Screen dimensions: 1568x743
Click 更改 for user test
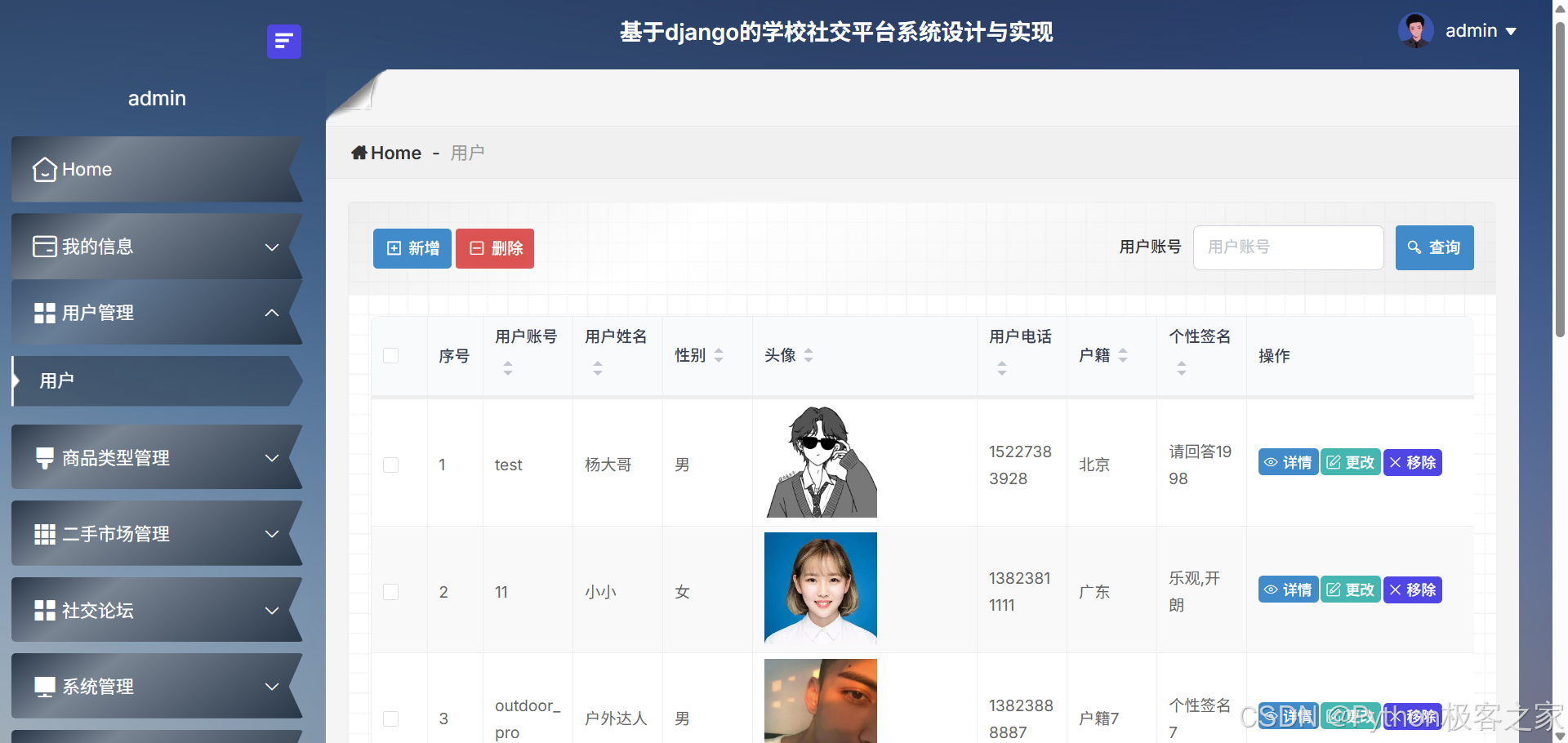pos(1351,462)
